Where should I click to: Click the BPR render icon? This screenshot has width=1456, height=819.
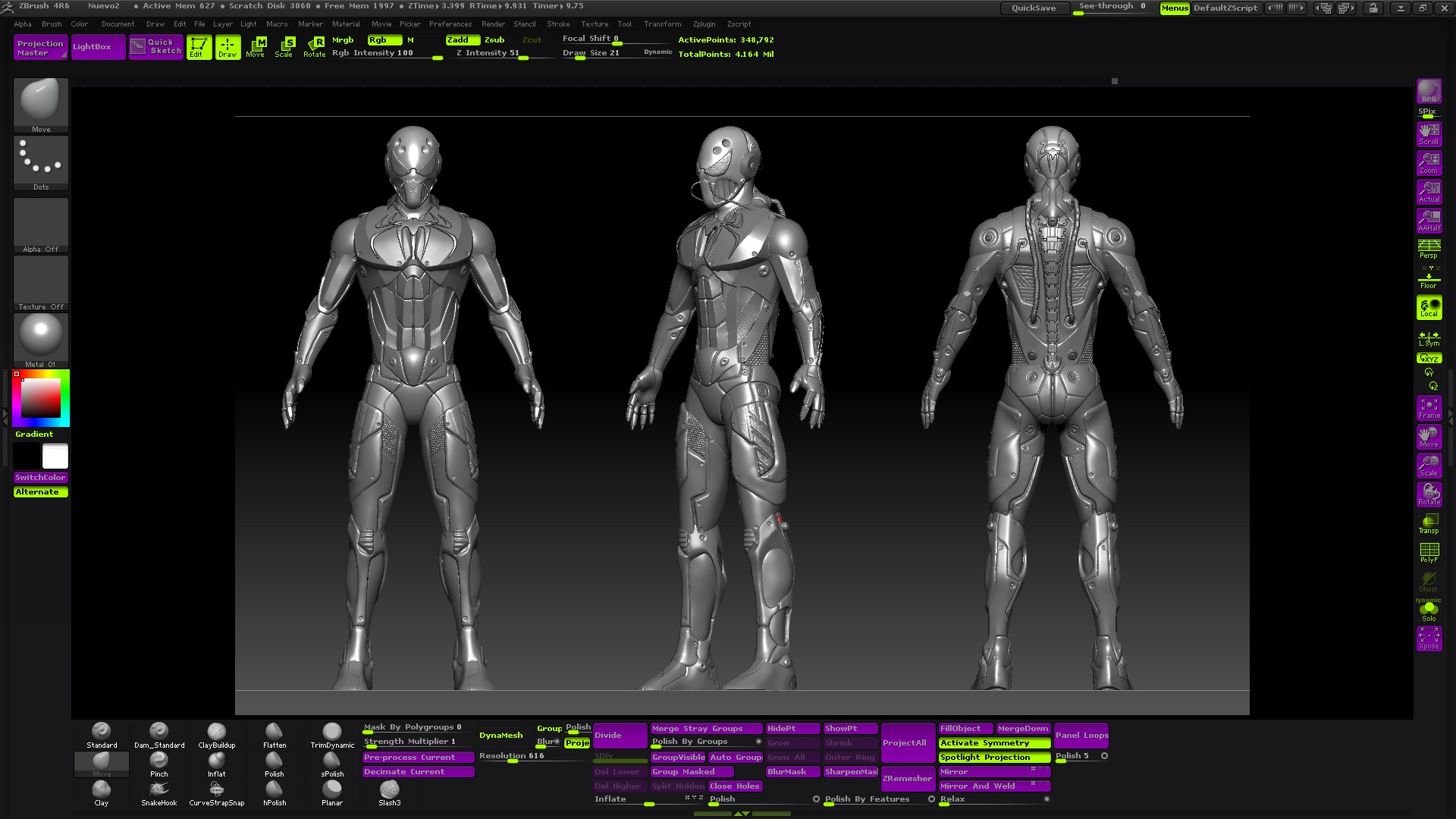point(1429,92)
